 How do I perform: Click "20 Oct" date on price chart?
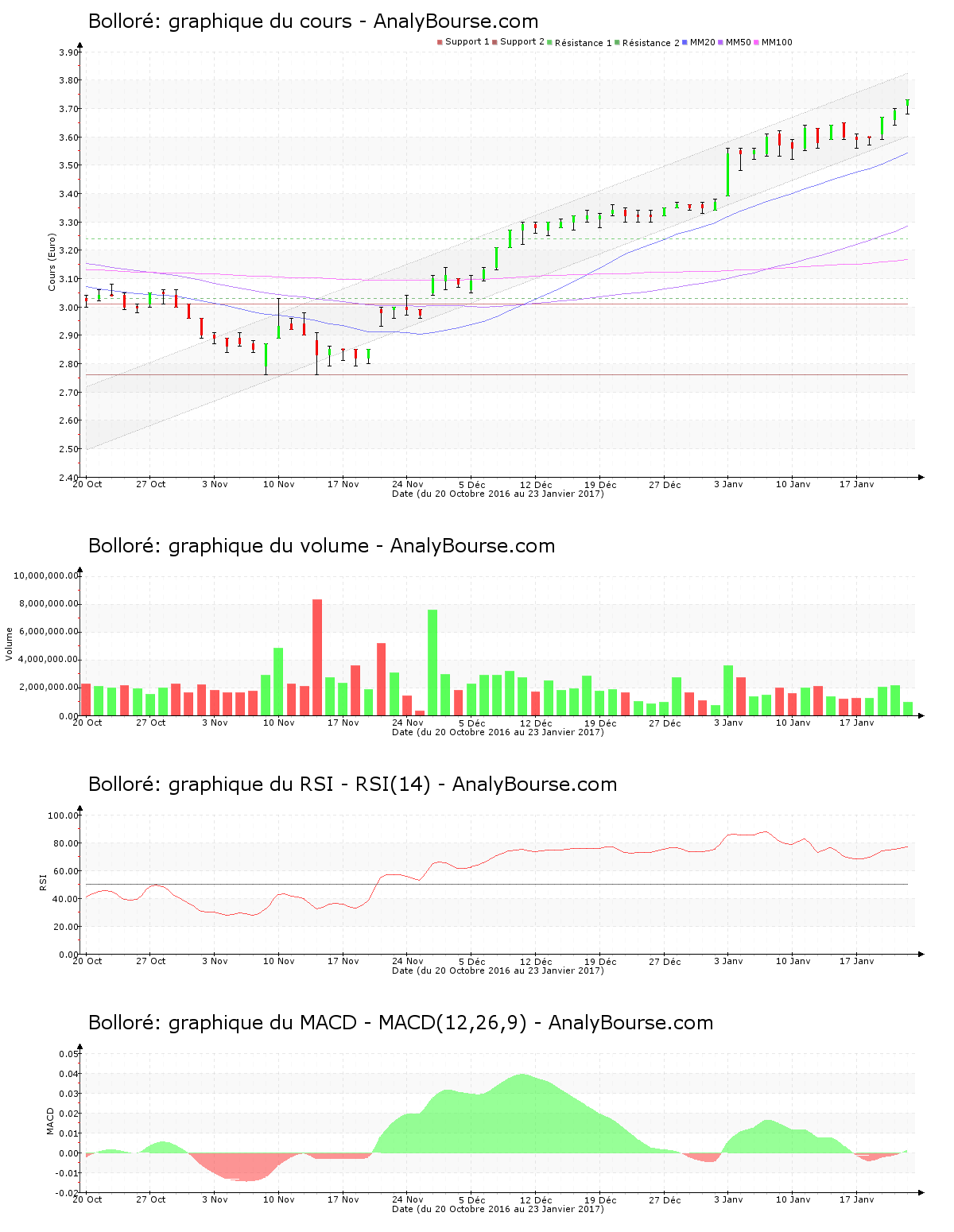point(87,484)
